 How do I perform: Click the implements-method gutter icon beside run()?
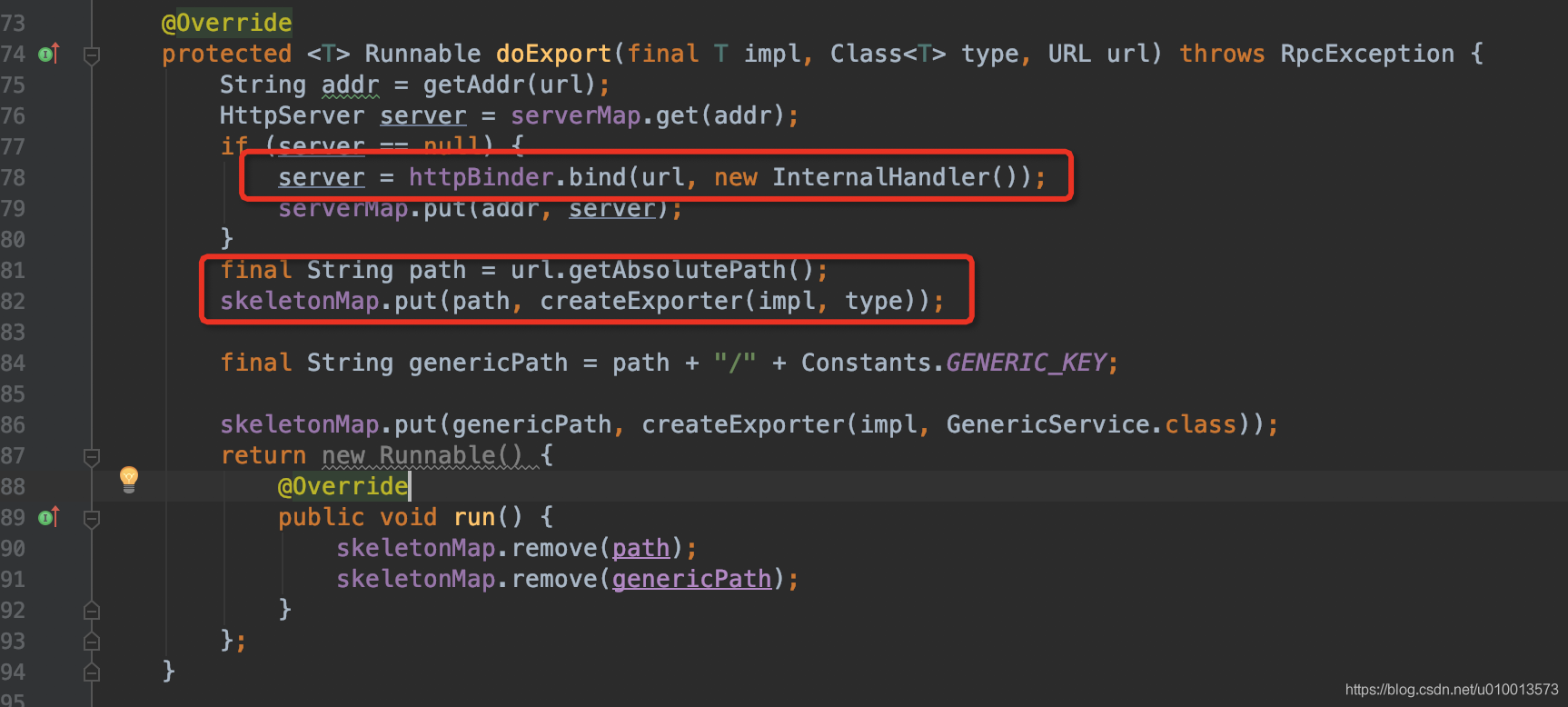(48, 518)
